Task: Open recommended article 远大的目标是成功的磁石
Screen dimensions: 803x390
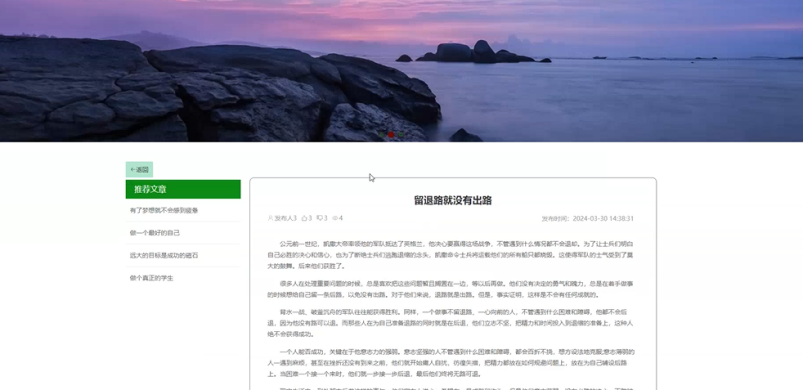Action: tap(164, 255)
